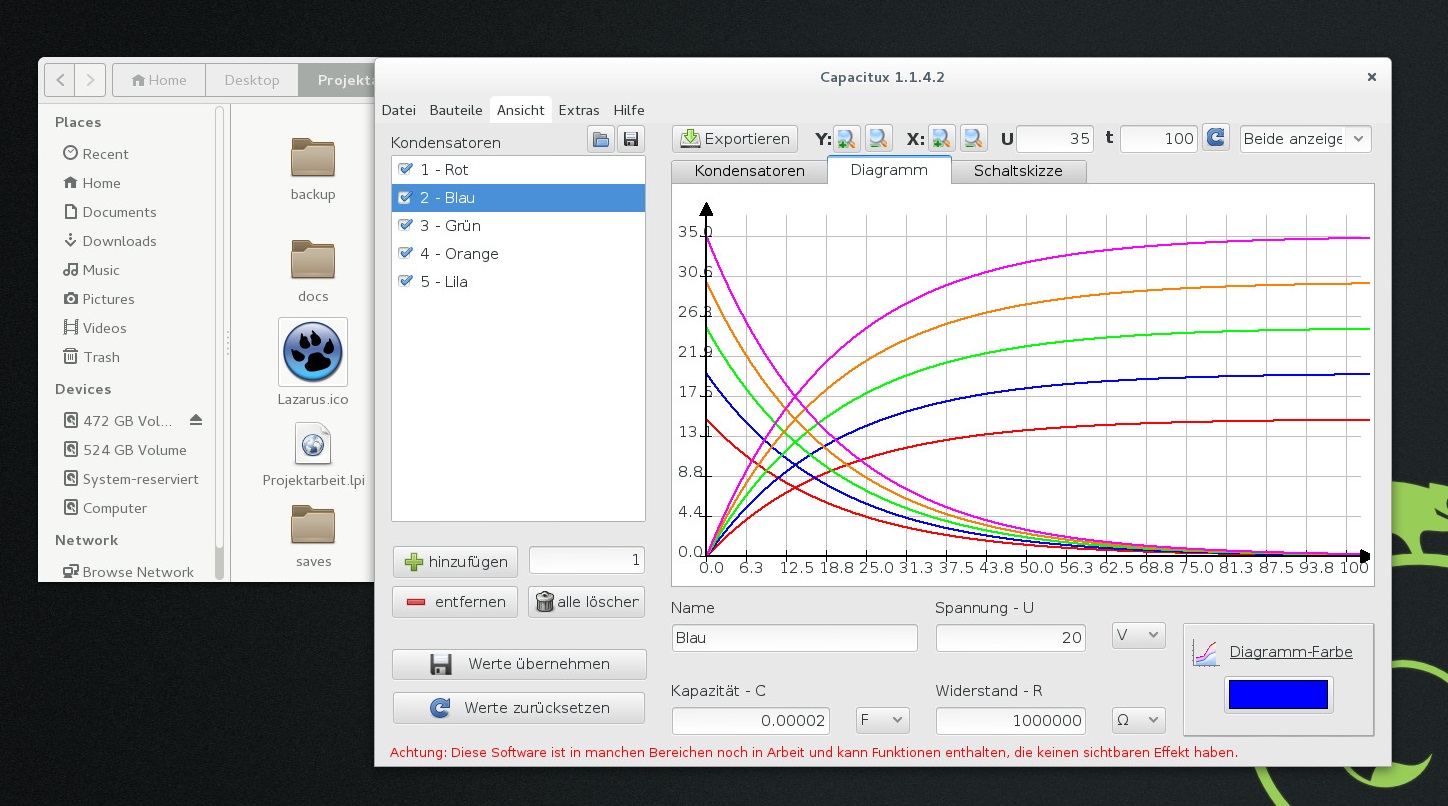
Task: Click the Name input field containing Blau
Action: point(794,638)
